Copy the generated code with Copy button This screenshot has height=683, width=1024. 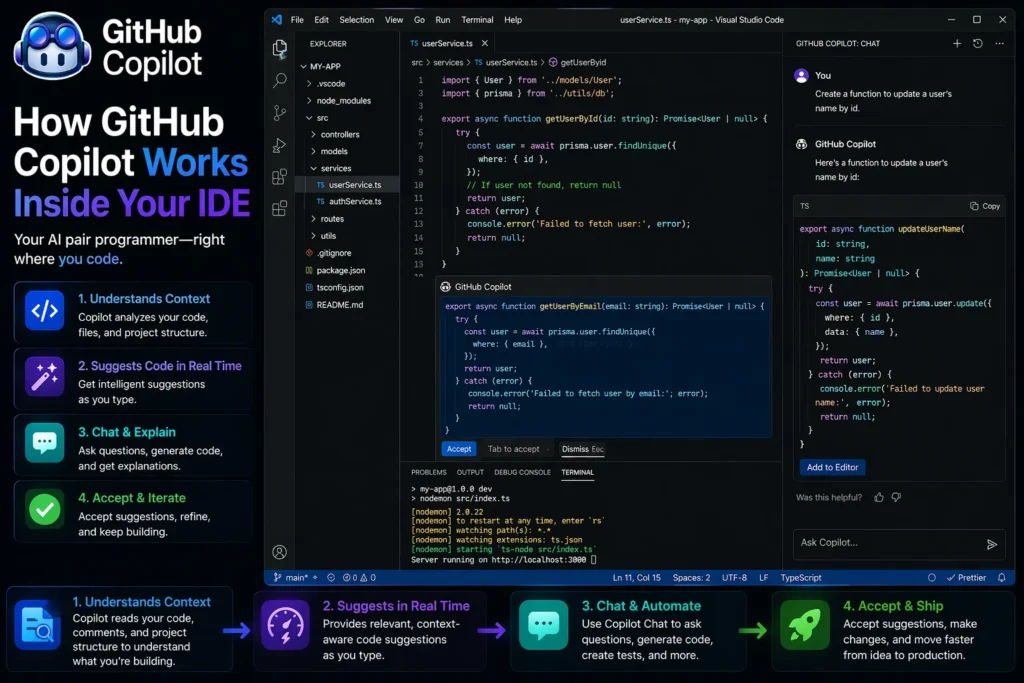(985, 206)
